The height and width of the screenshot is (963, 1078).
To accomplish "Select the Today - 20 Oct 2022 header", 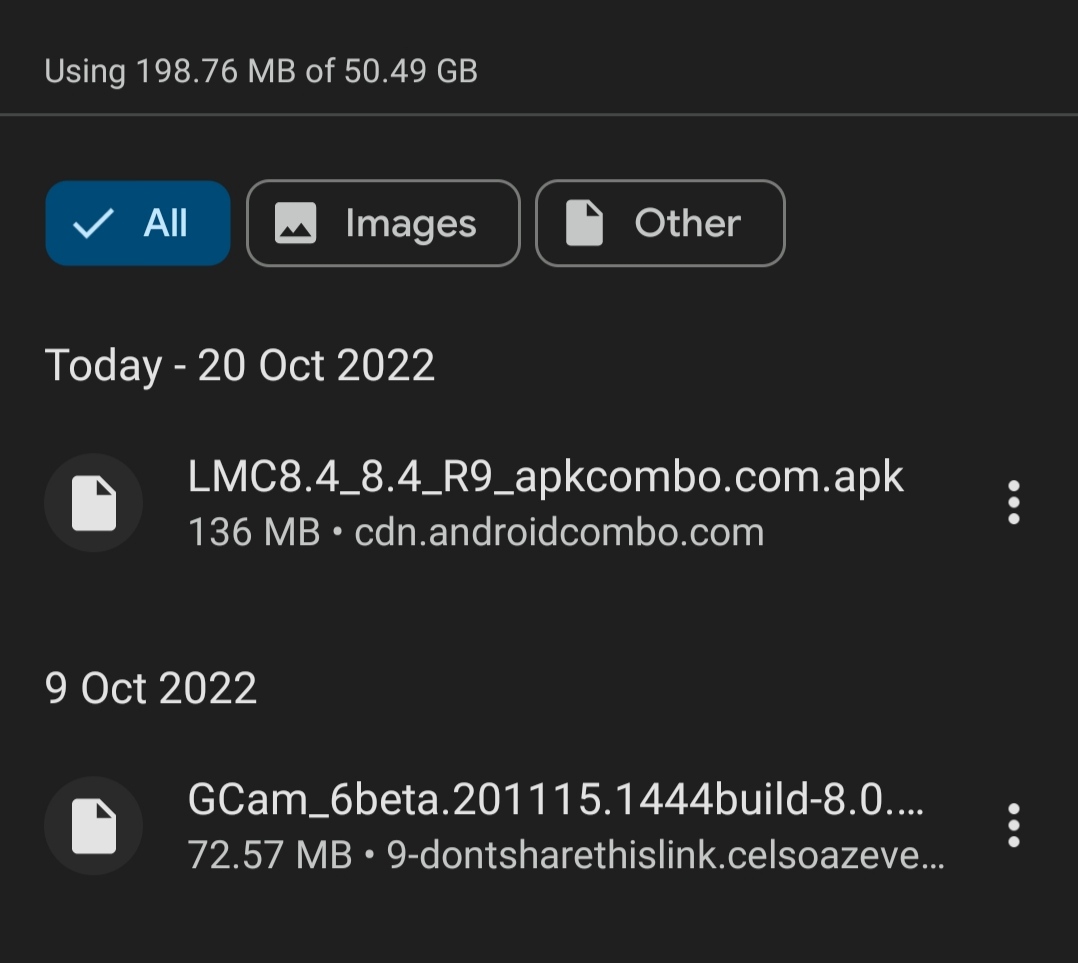I will (x=240, y=365).
